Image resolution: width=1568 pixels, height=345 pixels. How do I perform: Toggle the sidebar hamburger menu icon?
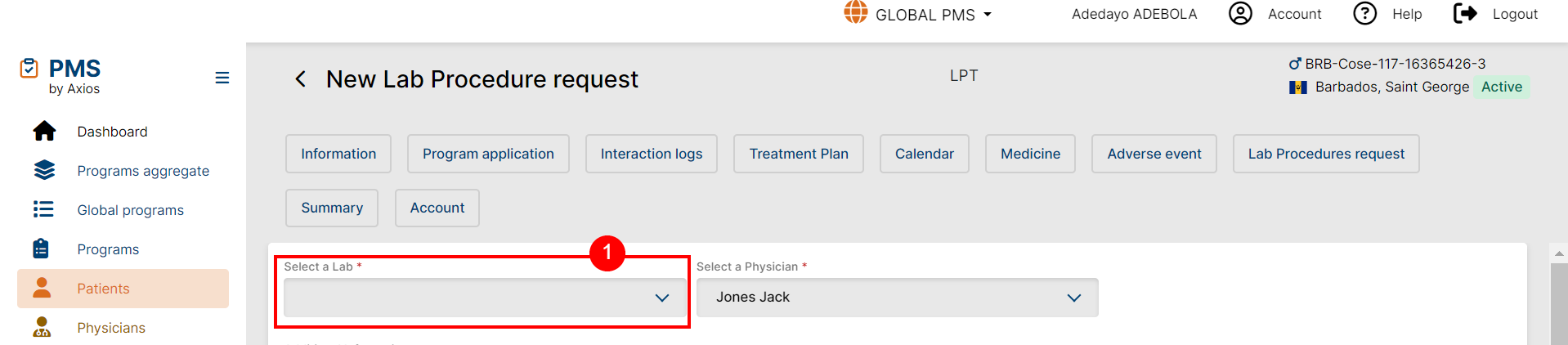pyautogui.click(x=222, y=78)
